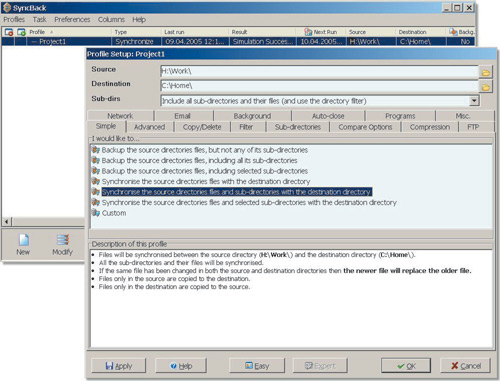500x381 pixels.
Task: Open the Sub-dirs dropdown arrow
Action: click(x=474, y=101)
